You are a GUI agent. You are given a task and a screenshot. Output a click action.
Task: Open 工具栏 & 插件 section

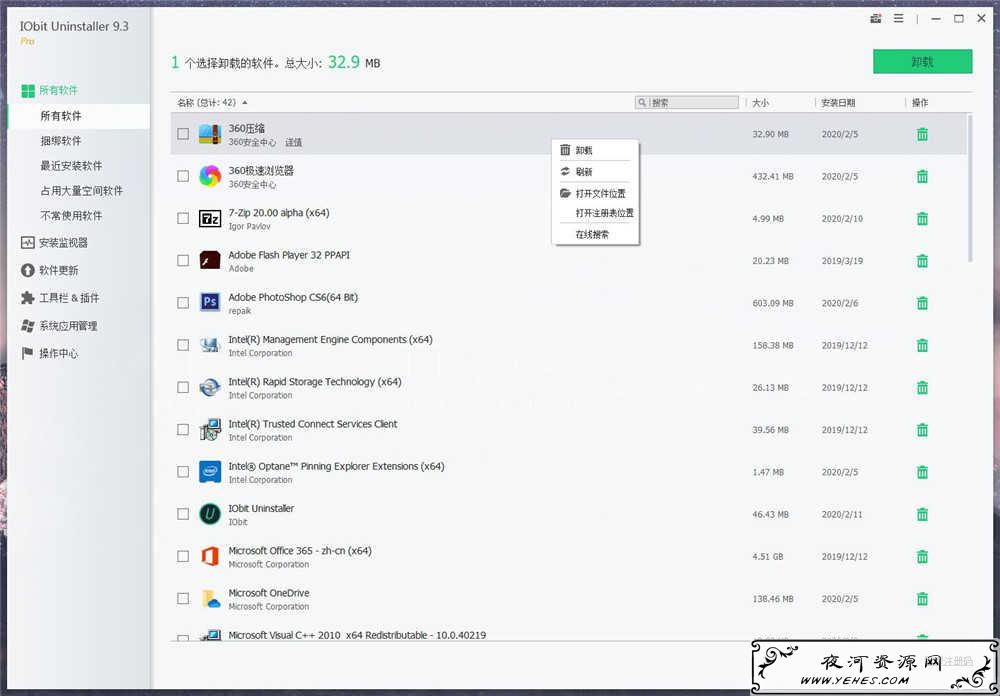coord(60,298)
